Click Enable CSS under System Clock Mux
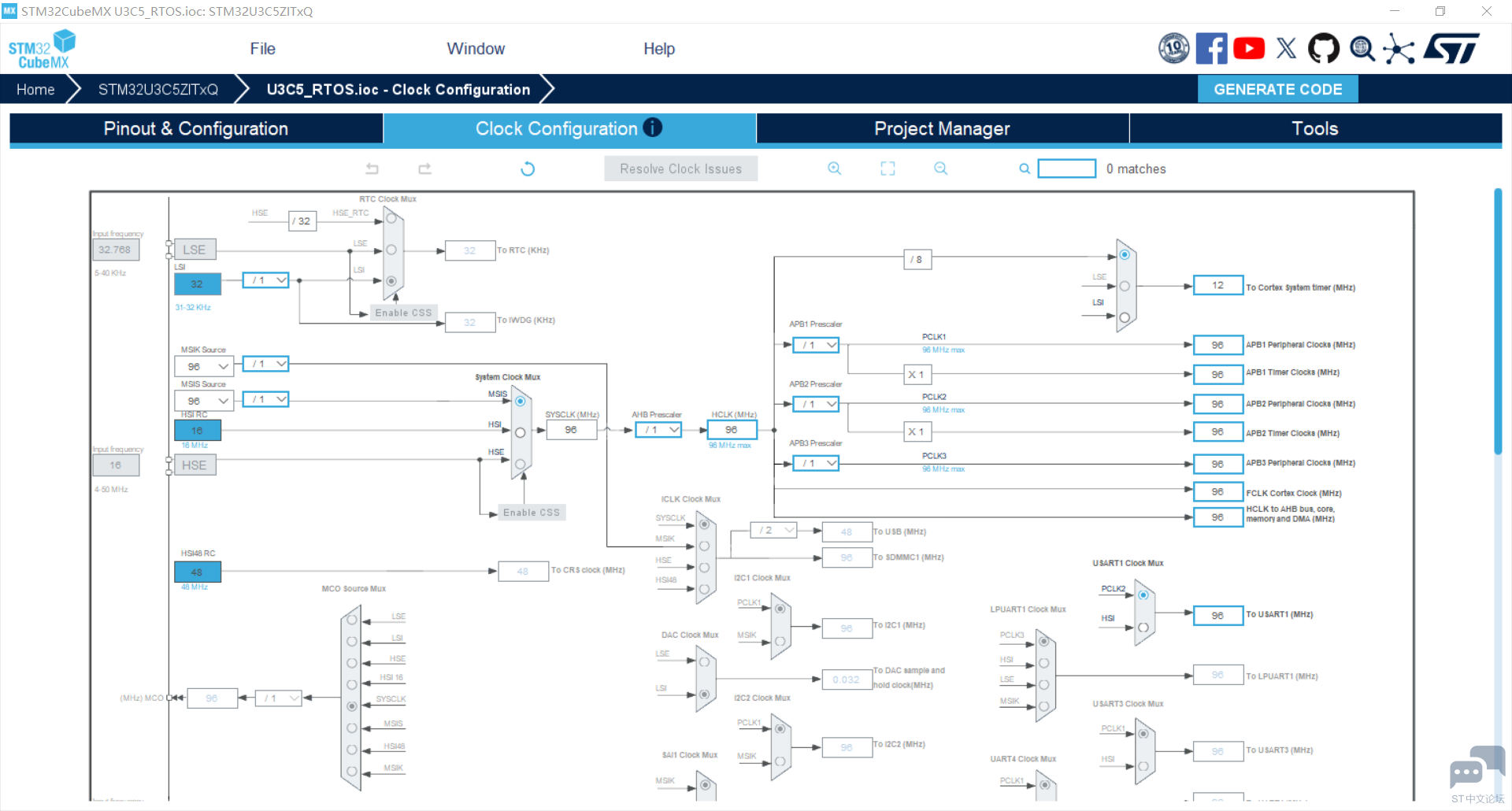Viewport: 1512px width, 811px height. coord(532,513)
